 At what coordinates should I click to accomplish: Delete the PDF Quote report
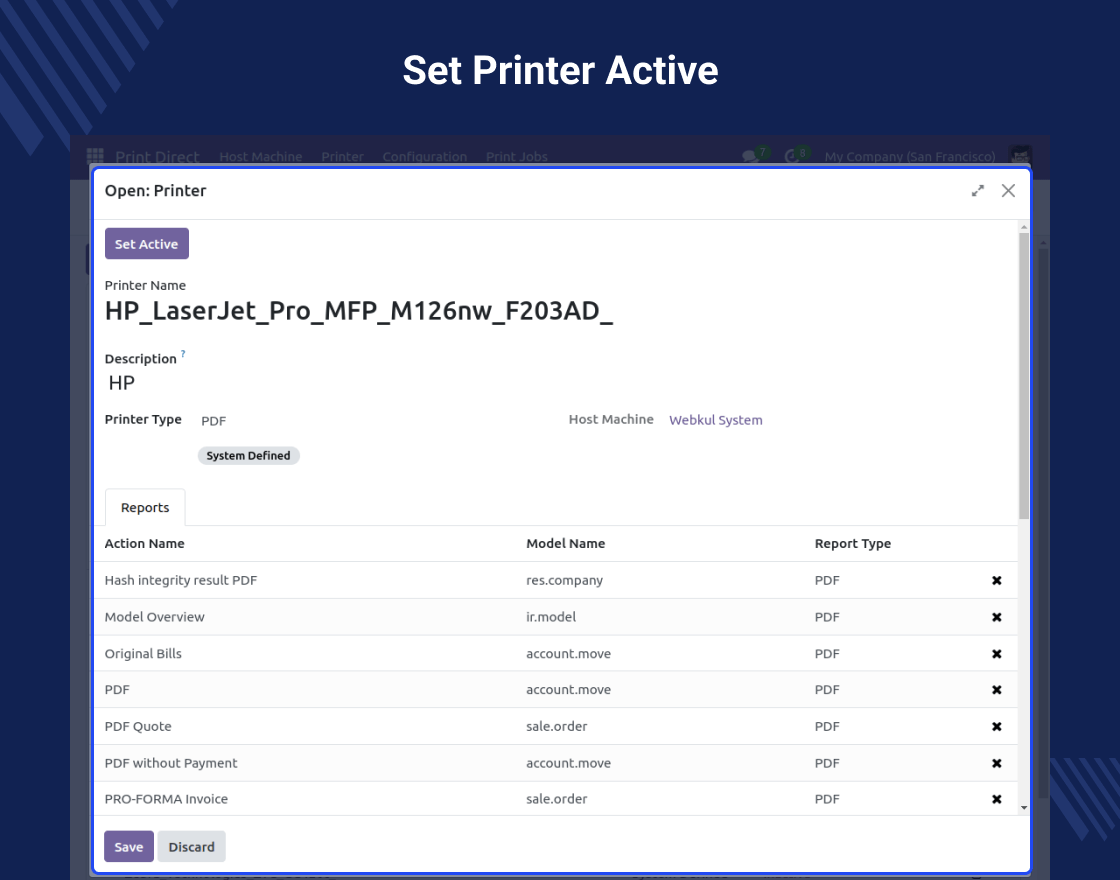996,726
